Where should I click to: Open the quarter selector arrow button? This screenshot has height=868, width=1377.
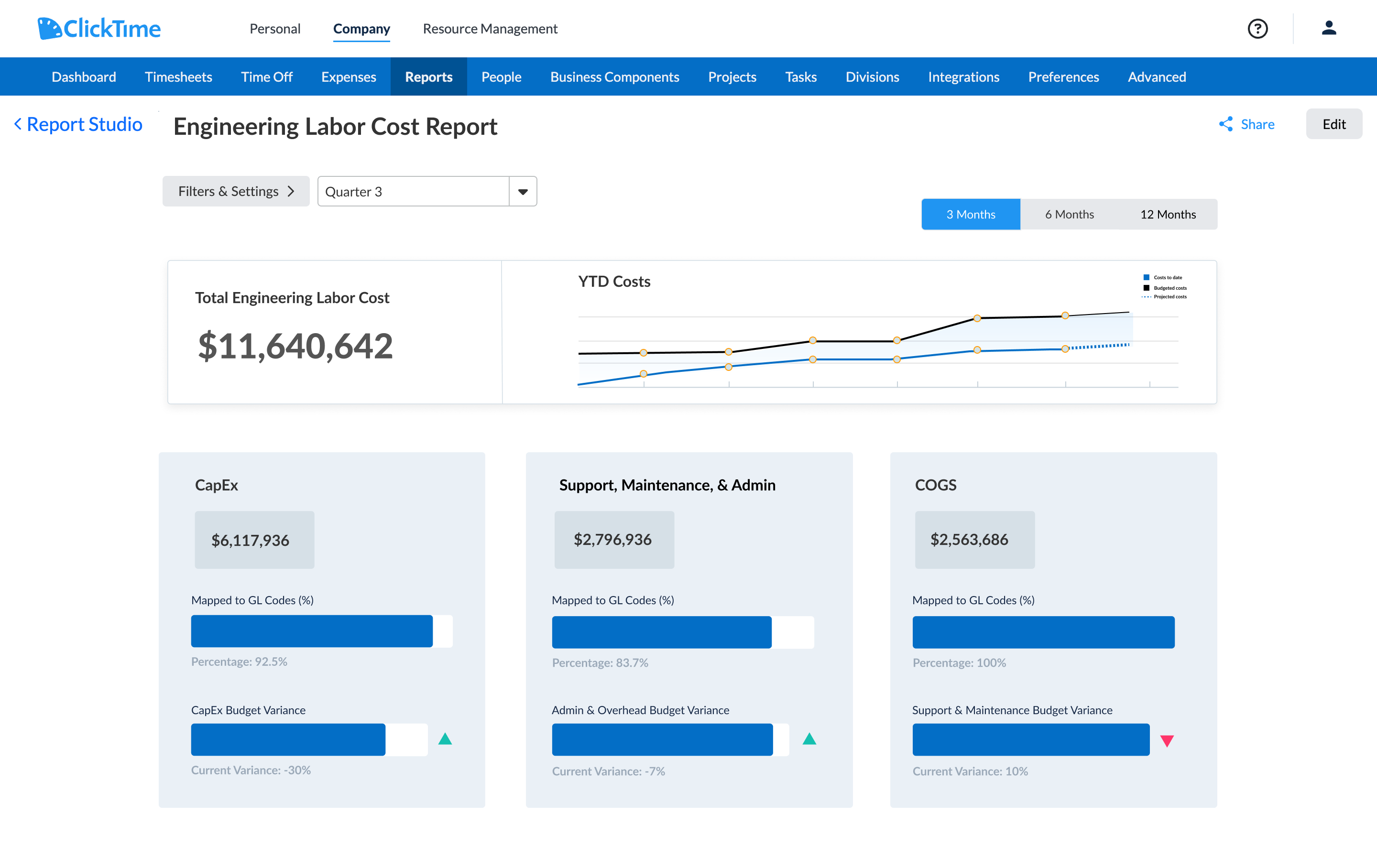[x=522, y=191]
